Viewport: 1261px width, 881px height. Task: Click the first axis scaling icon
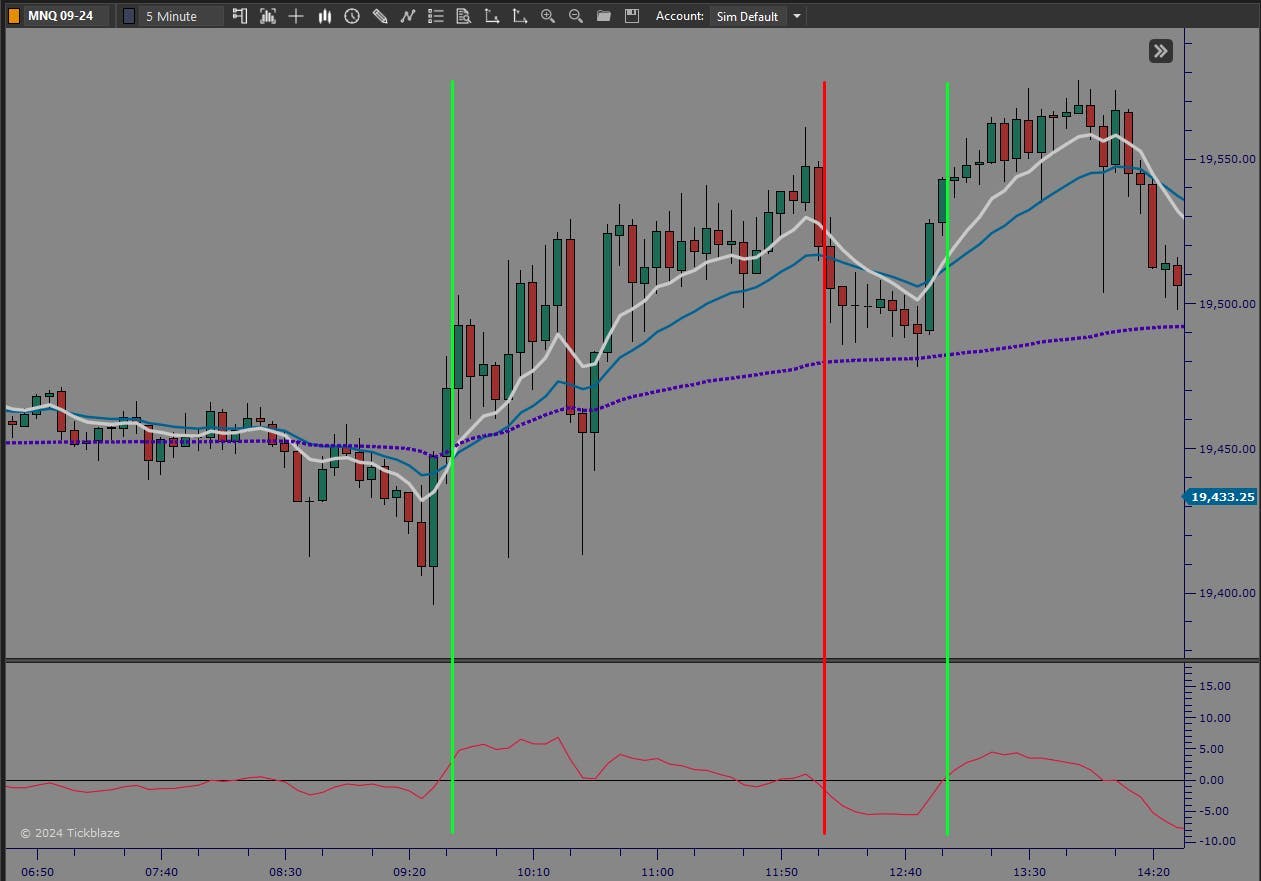491,16
